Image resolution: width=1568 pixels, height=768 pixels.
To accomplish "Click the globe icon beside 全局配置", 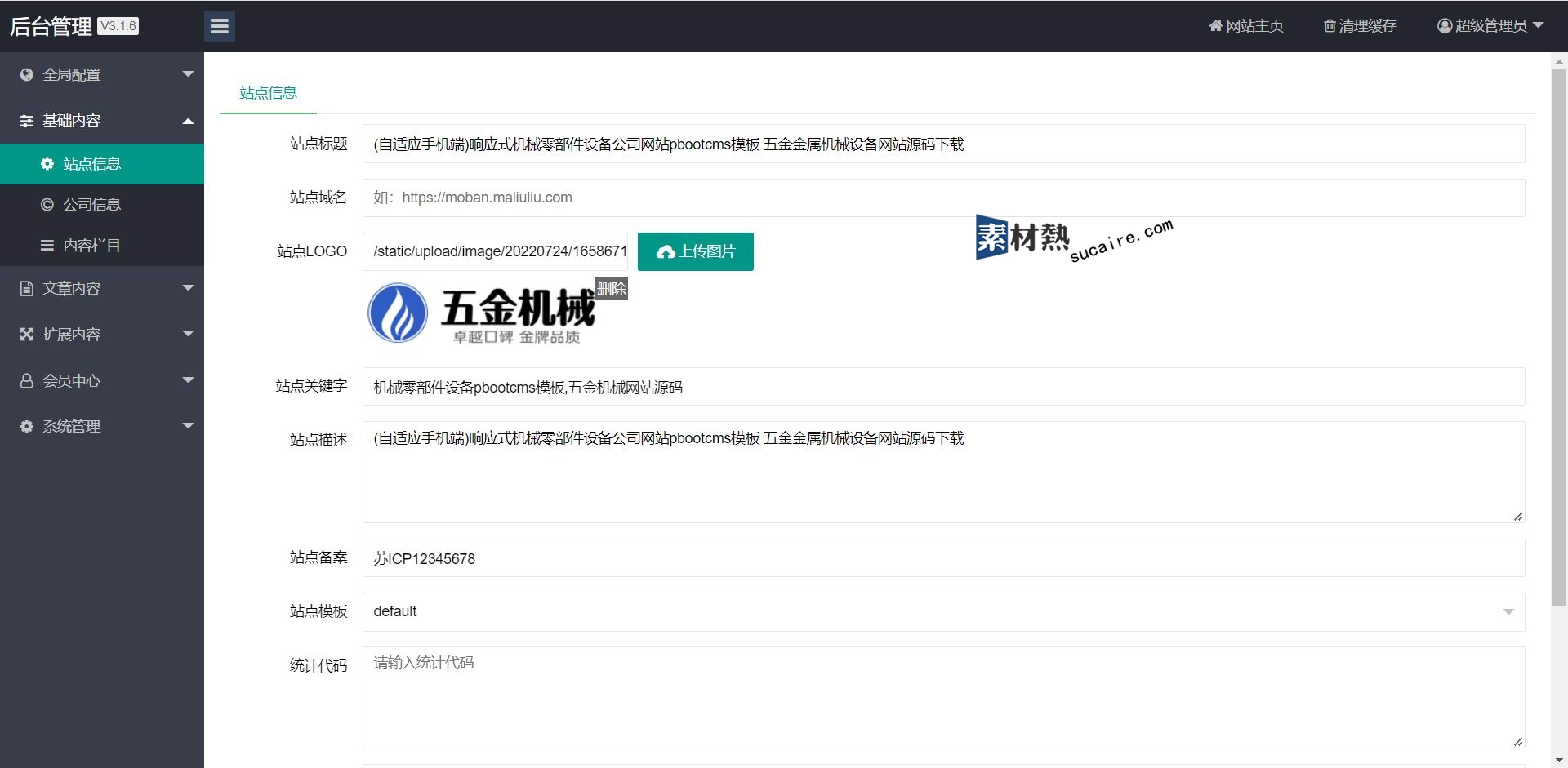I will (x=27, y=74).
